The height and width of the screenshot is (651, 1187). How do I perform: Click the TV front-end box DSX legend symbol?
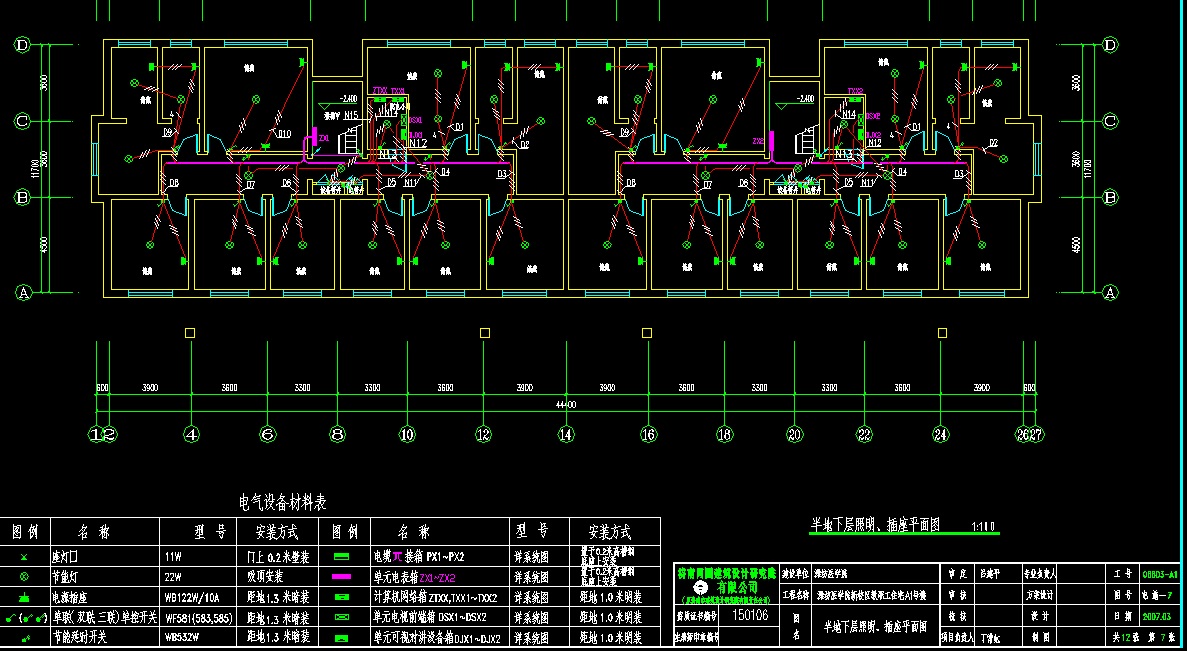tap(341, 617)
